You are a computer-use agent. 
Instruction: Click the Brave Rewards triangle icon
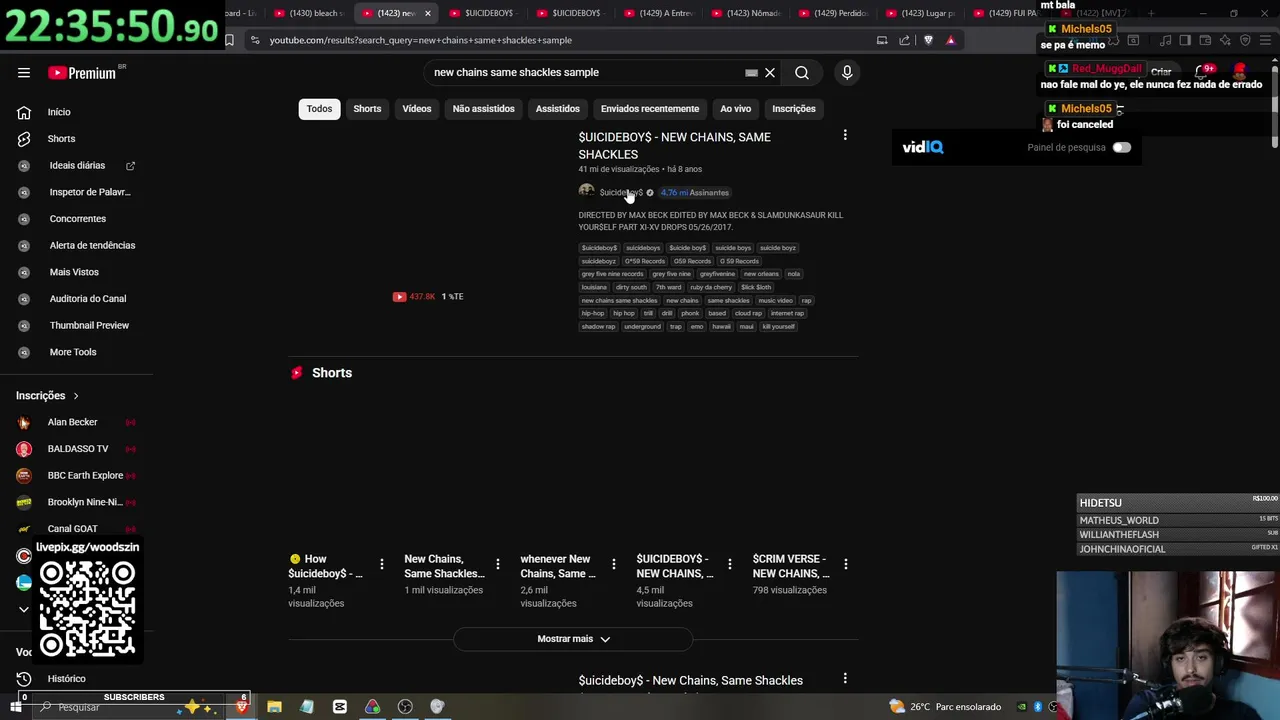tap(950, 40)
